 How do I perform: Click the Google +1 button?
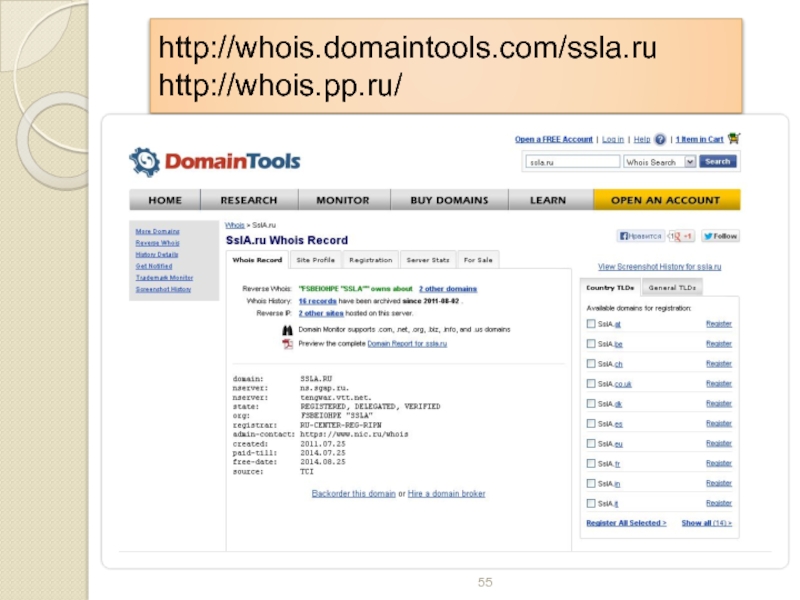pyautogui.click(x=682, y=236)
